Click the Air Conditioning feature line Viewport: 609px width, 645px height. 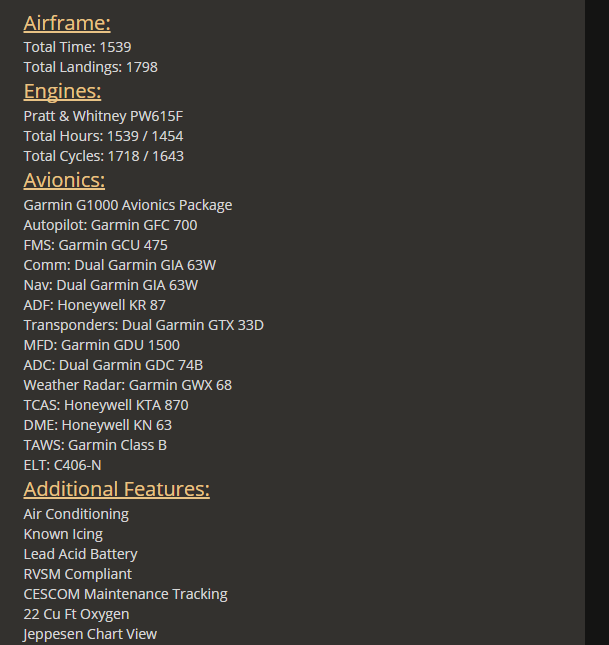[76, 514]
